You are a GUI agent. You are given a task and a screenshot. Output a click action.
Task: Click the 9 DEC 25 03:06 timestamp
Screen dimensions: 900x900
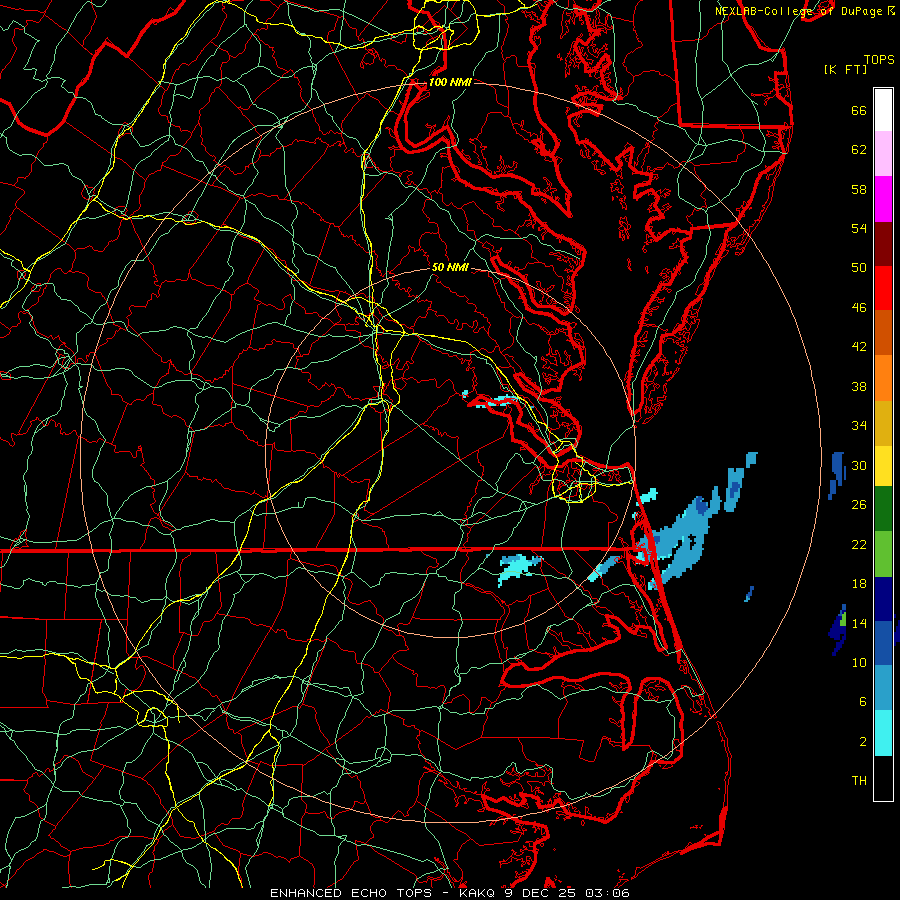567,893
